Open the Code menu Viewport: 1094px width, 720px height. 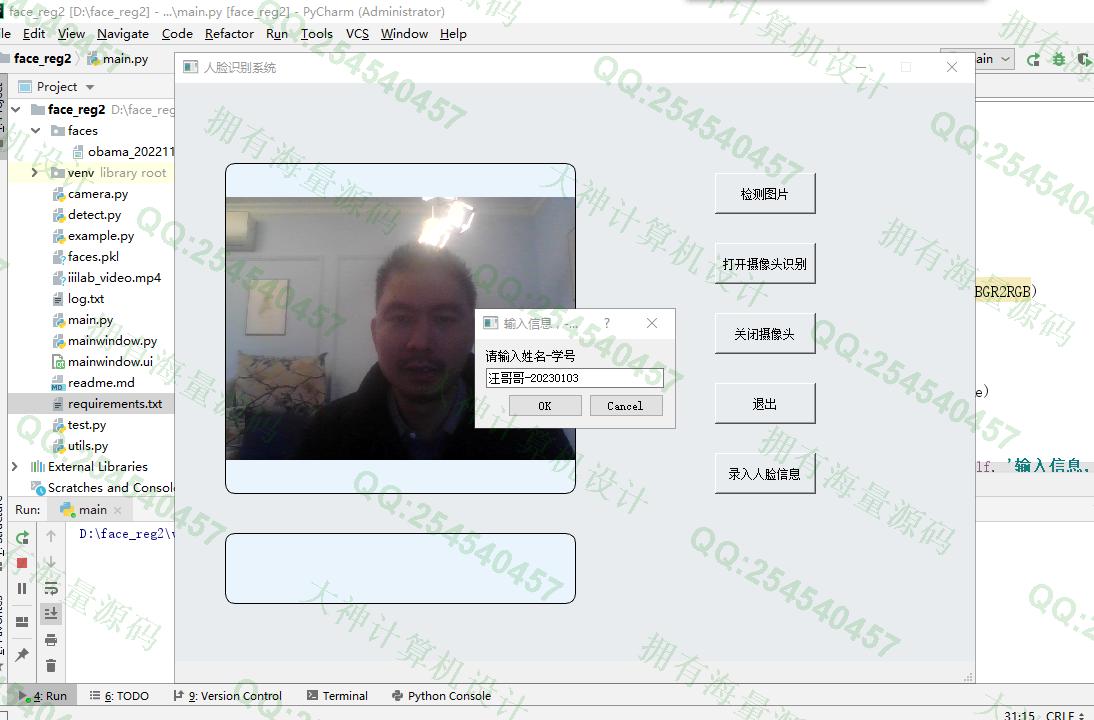click(x=177, y=33)
